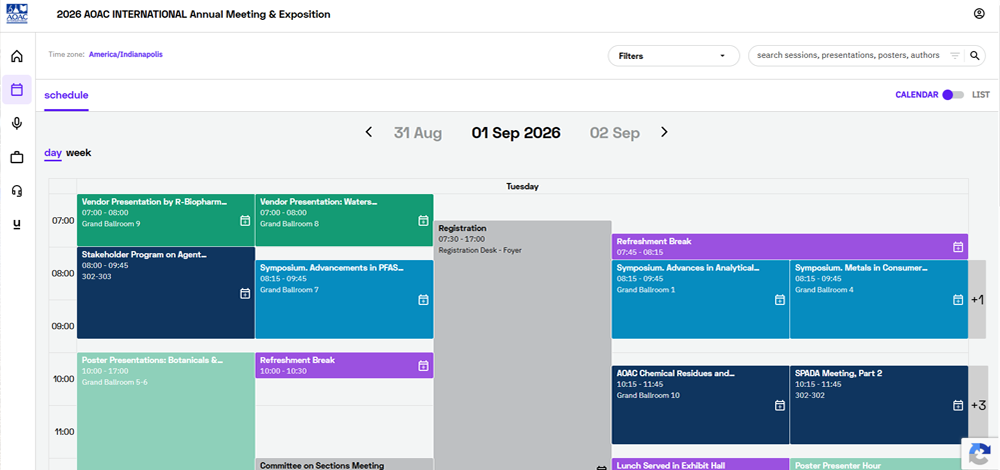Add Stakeholder Program on Agent to calendar
Screen dimensions: 1000x470
(244, 293)
